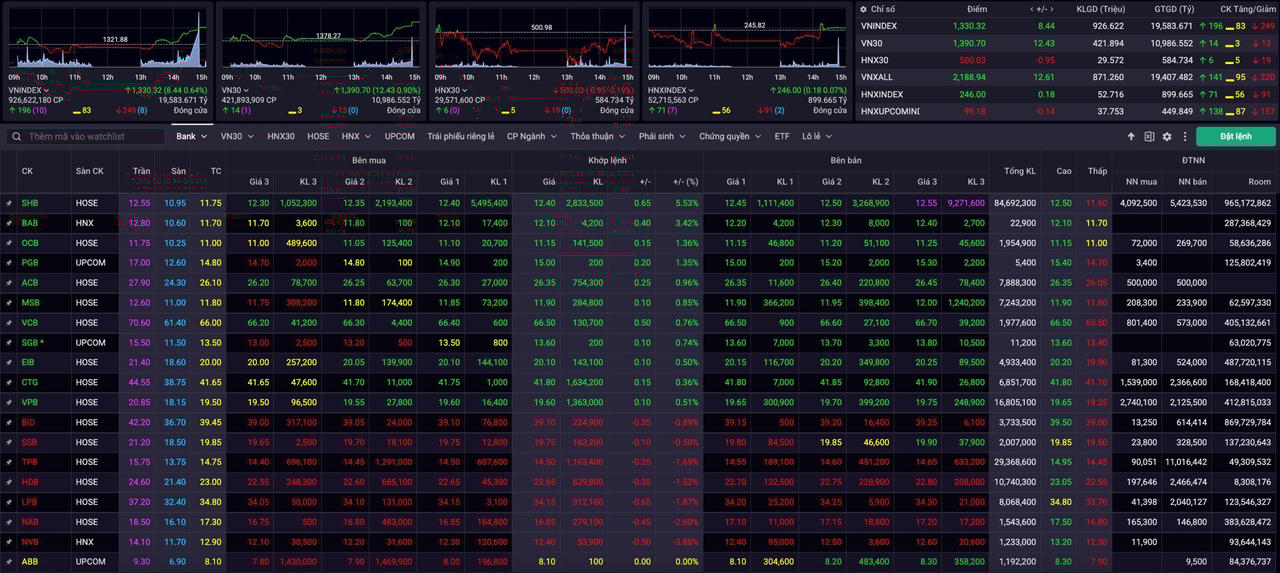Toggle pin on the CTG row
The image size is (1280, 573).
9,382
